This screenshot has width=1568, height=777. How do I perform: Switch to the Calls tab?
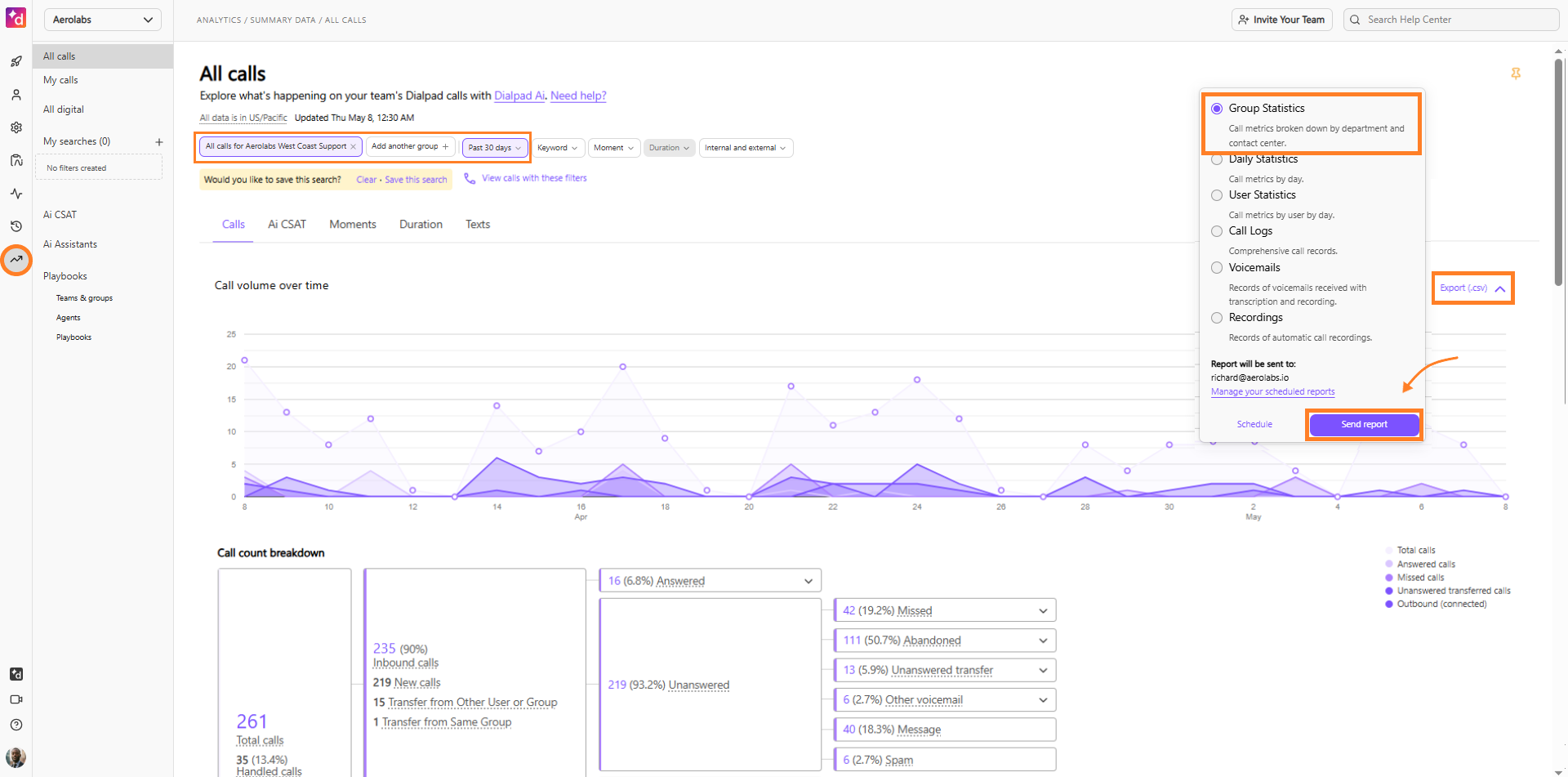pos(234,225)
